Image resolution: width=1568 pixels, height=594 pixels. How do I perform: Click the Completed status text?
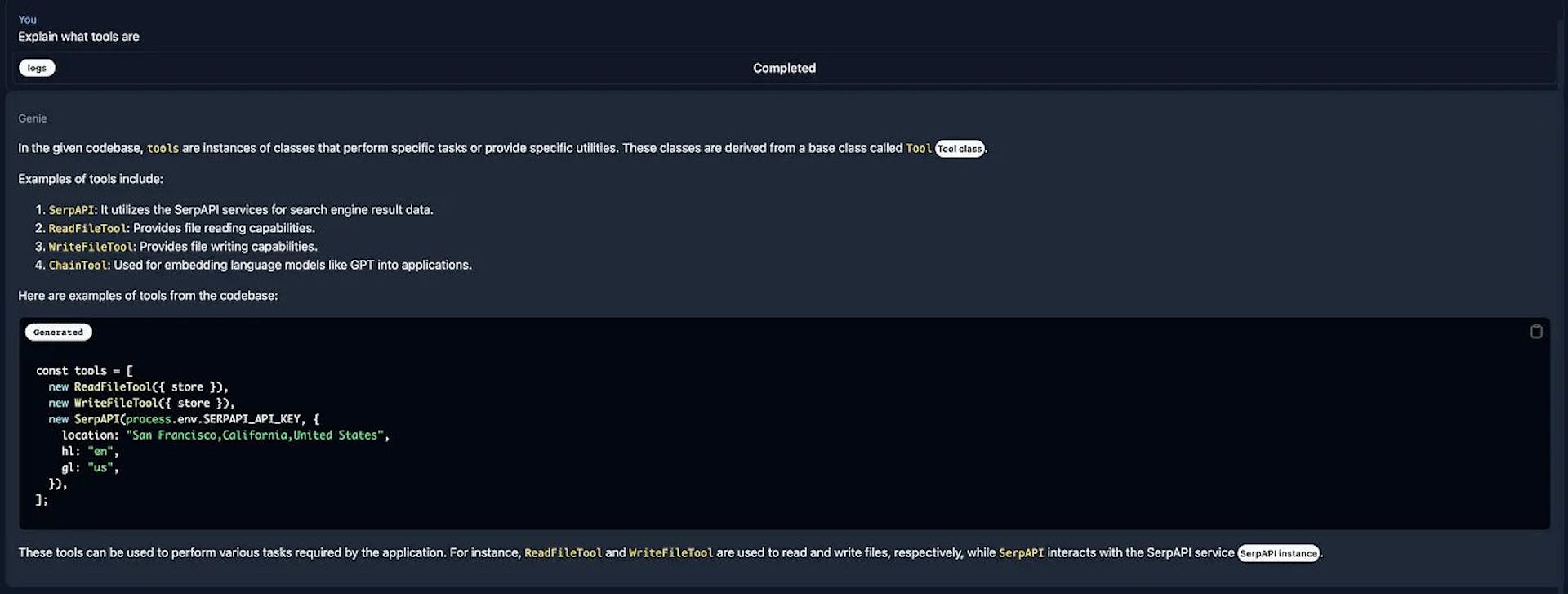784,68
